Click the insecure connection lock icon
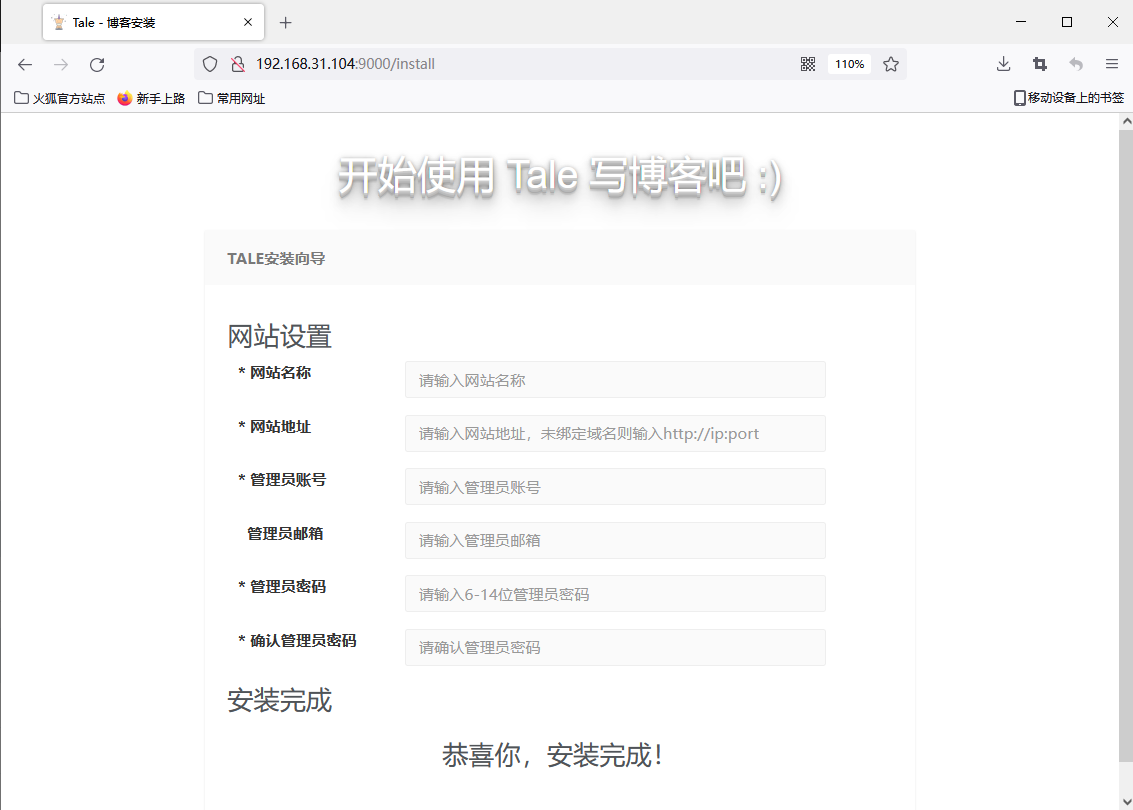Viewport: 1133px width, 810px height. coord(237,64)
